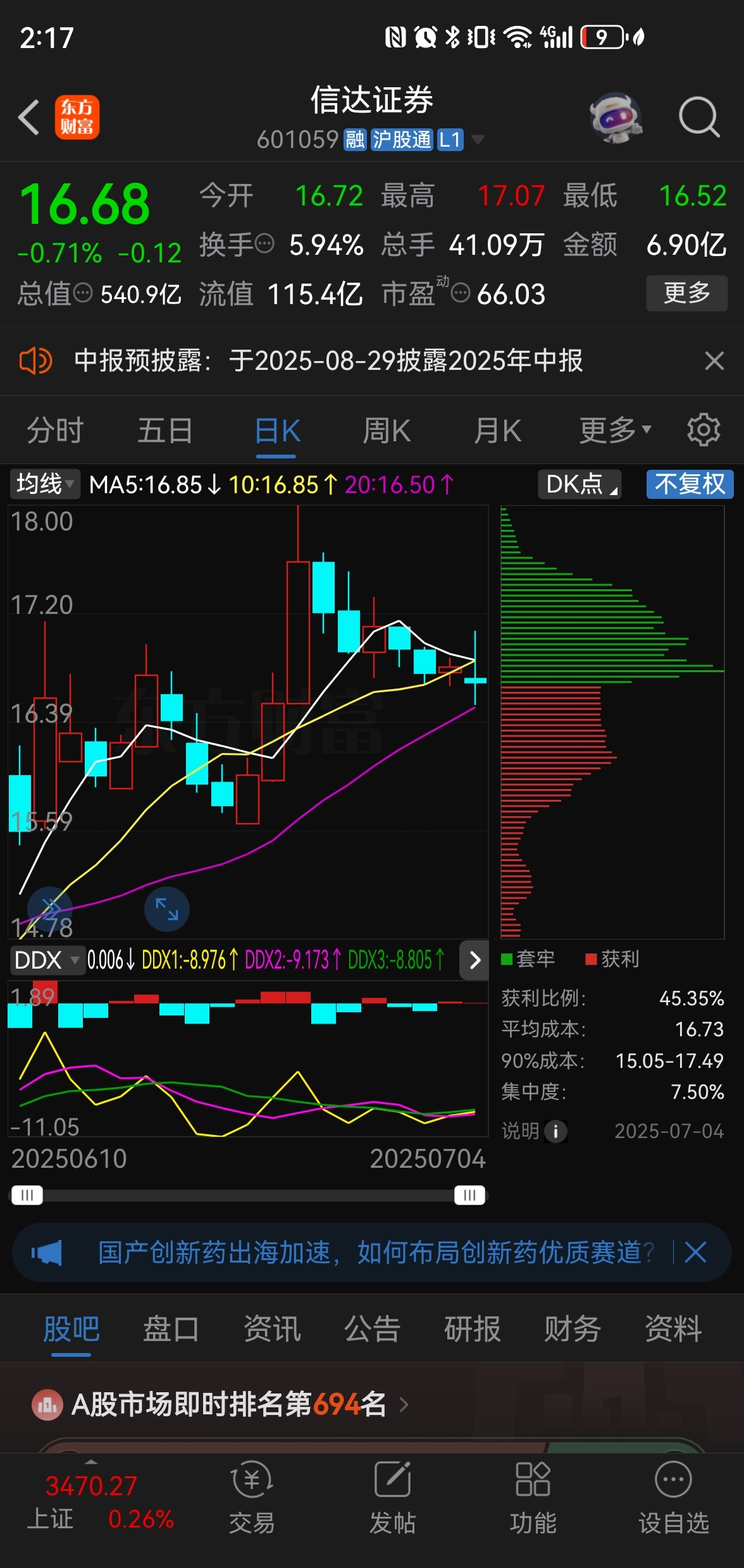Tap the 平均成本 16.73 value

click(698, 1029)
